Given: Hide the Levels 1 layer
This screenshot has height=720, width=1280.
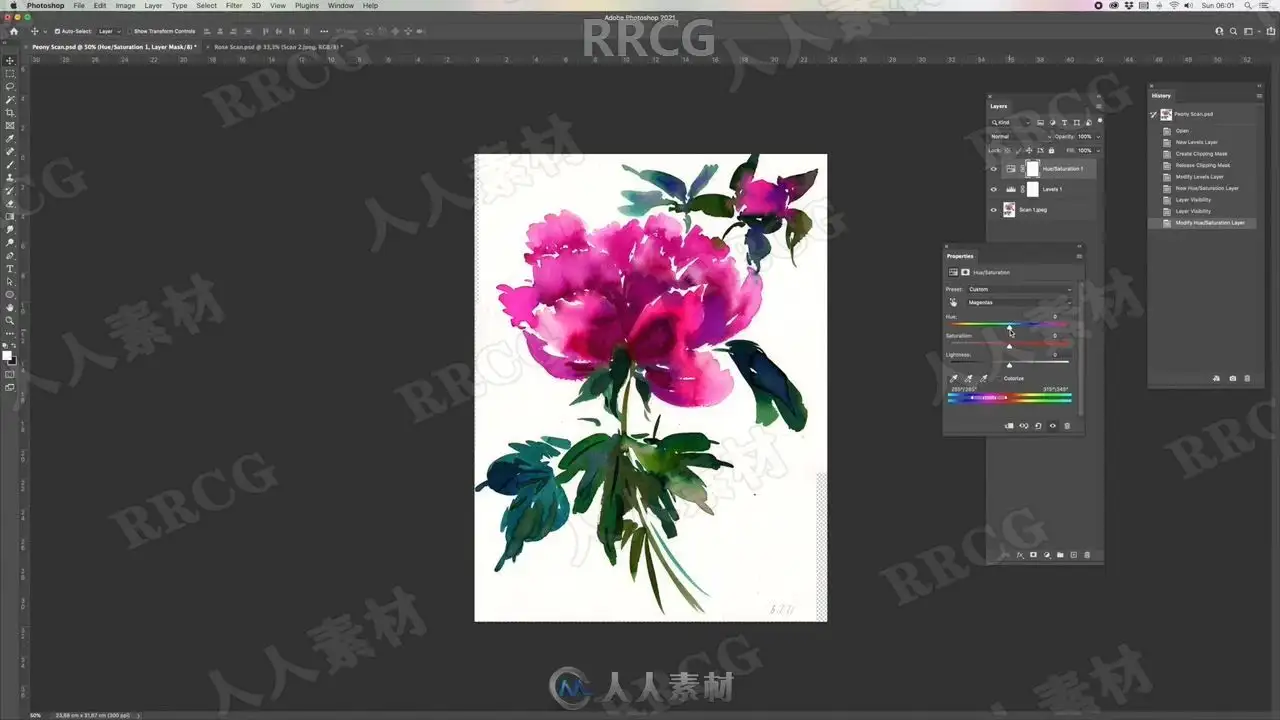Looking at the screenshot, I should point(993,189).
